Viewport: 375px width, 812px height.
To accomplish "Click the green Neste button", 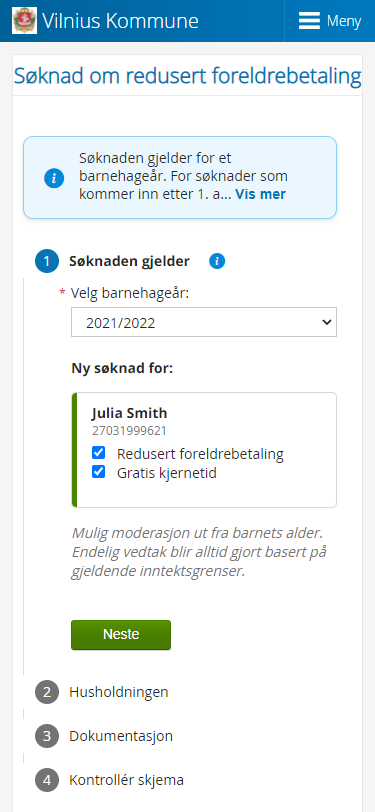I will coord(121,635).
